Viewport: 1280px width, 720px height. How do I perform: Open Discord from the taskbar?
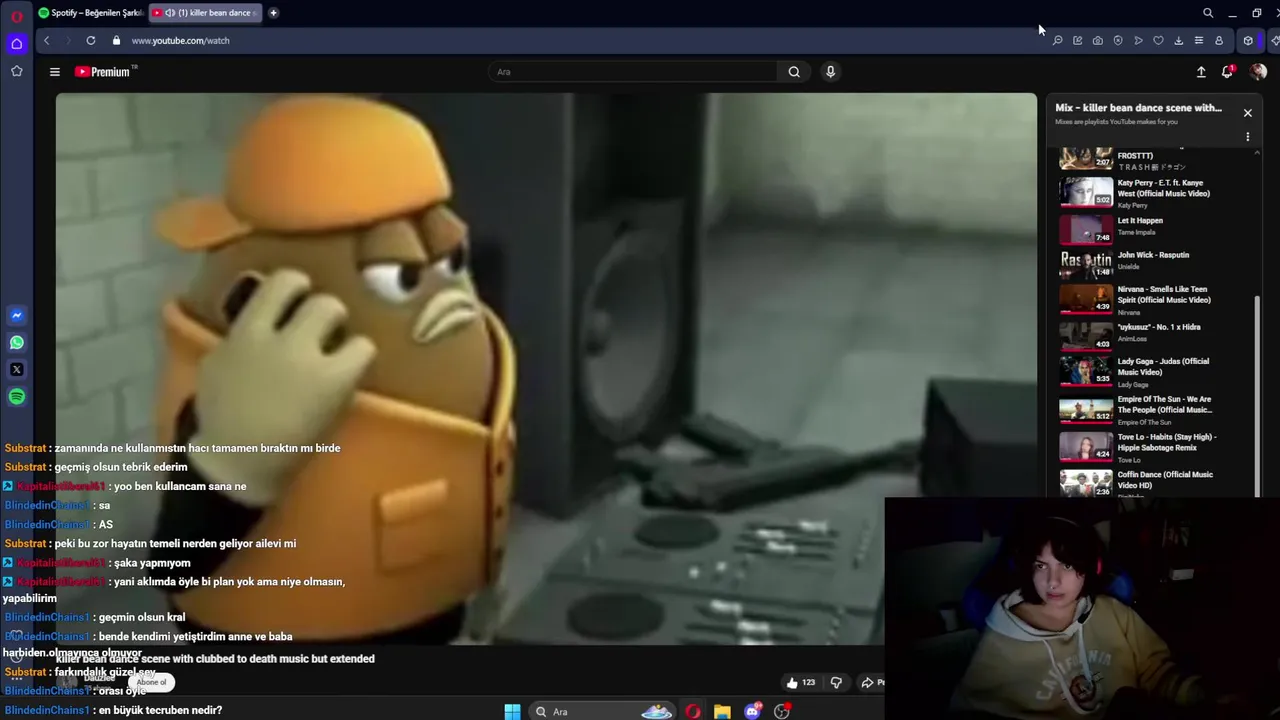click(753, 712)
